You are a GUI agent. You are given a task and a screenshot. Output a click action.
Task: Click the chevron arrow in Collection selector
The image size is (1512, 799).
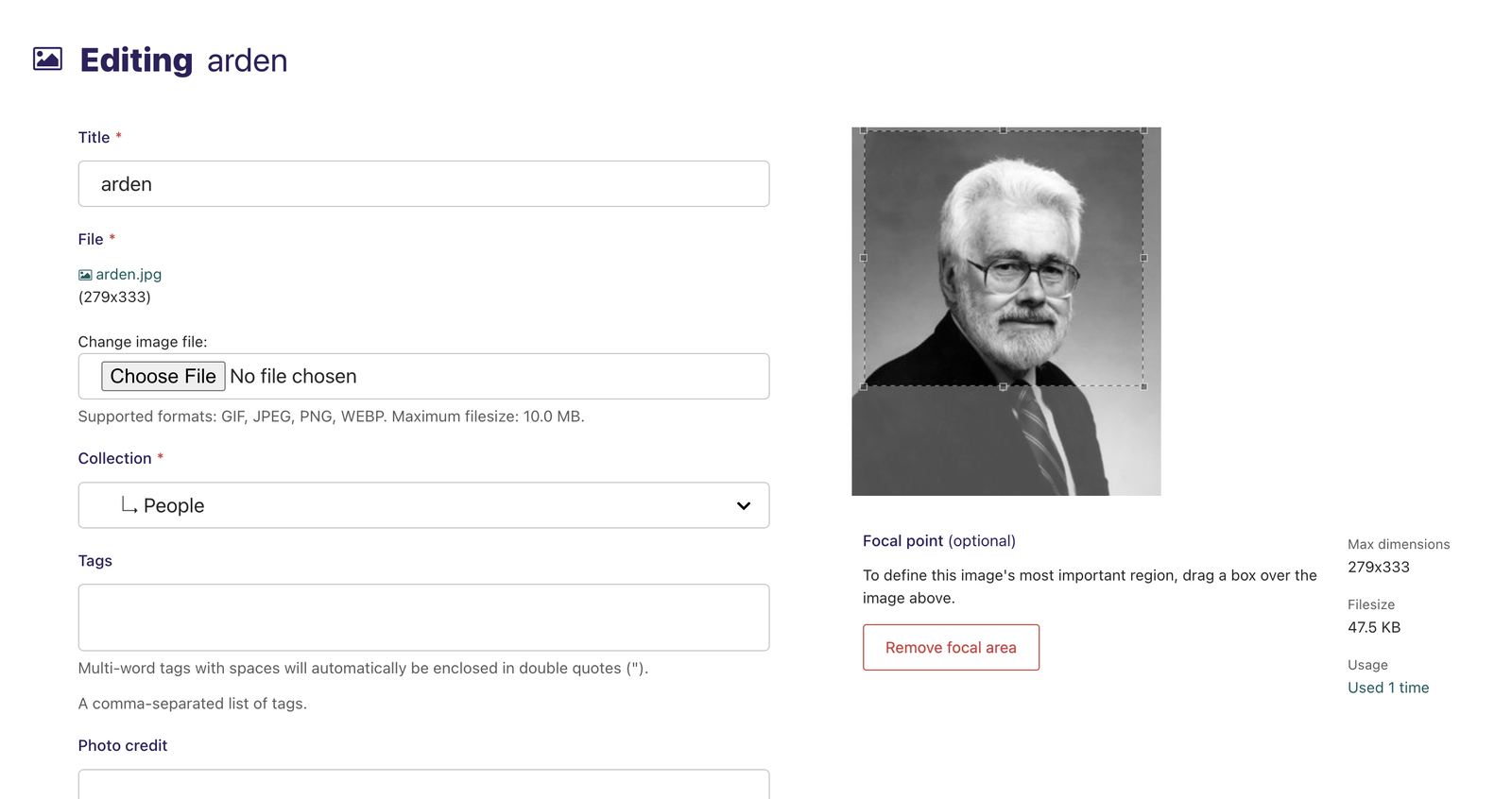point(744,506)
